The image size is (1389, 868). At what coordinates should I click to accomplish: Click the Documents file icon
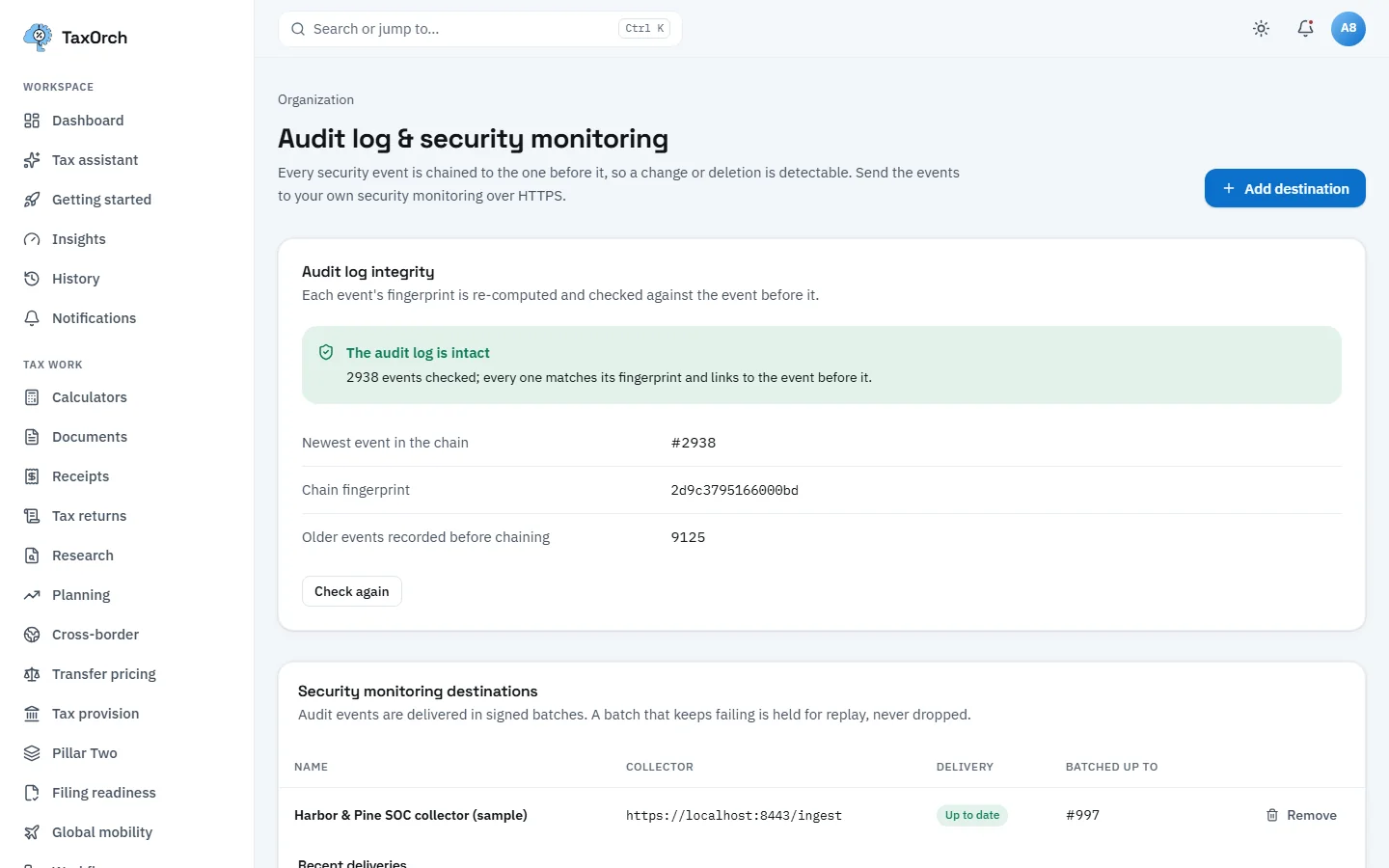tap(32, 437)
